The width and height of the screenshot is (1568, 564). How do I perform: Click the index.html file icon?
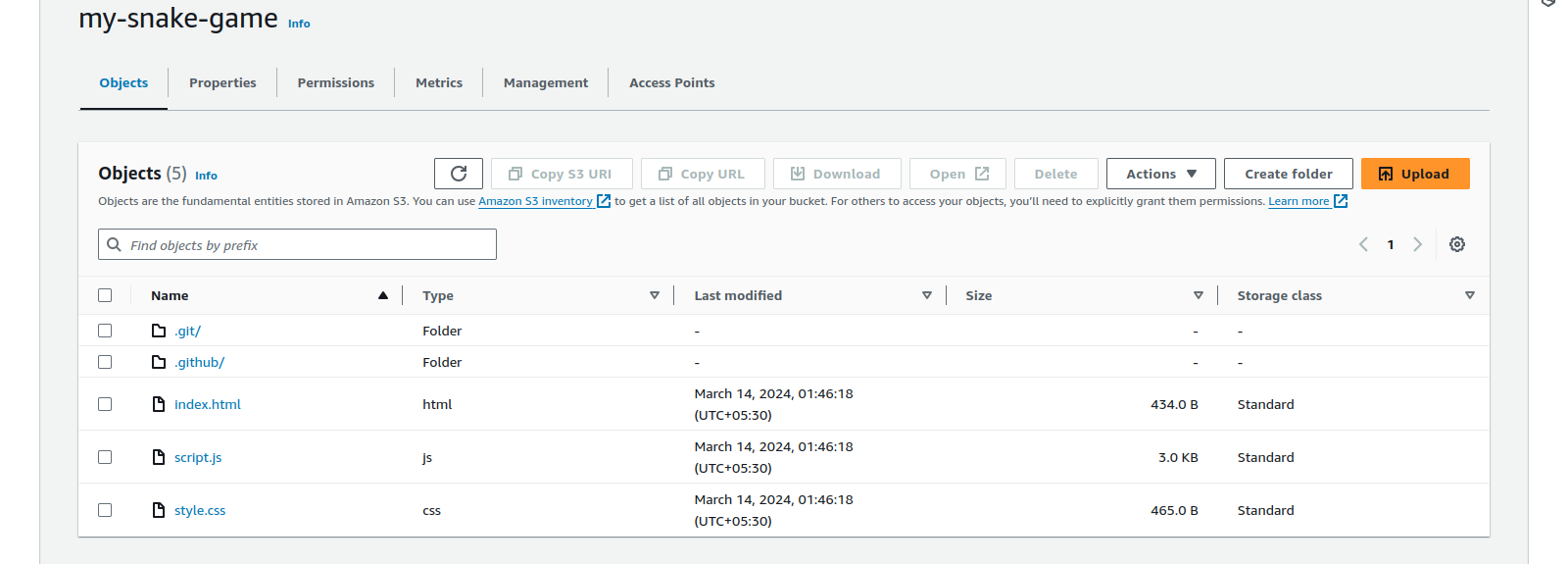pos(159,404)
